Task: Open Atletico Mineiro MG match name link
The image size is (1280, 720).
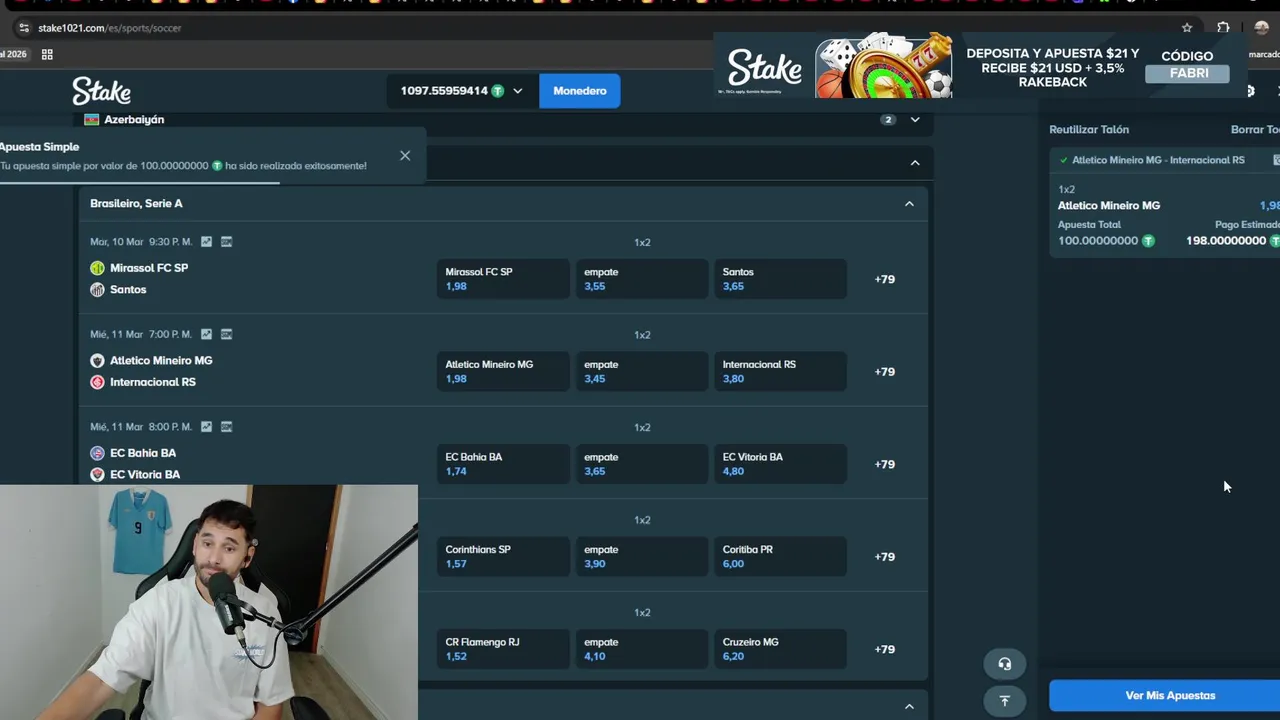Action: click(161, 361)
